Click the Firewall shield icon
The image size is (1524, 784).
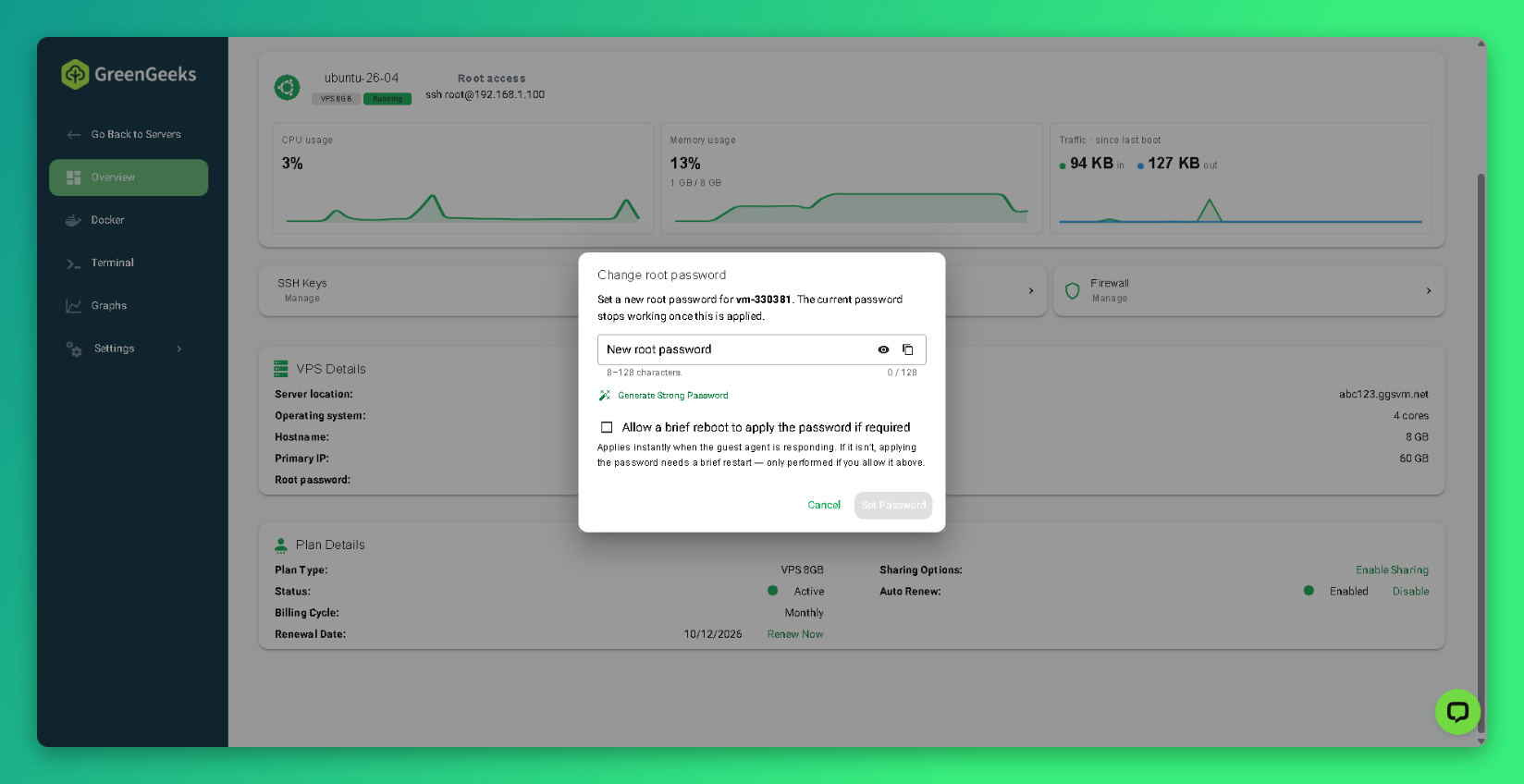[1073, 290]
